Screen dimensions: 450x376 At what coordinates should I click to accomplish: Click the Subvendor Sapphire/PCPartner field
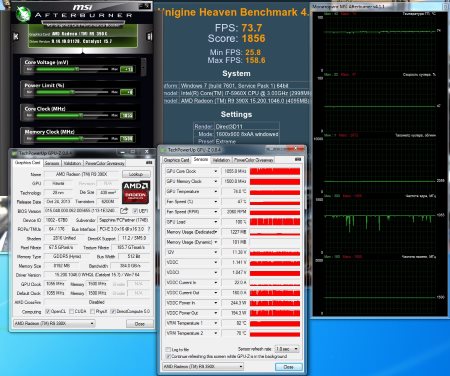123,220
